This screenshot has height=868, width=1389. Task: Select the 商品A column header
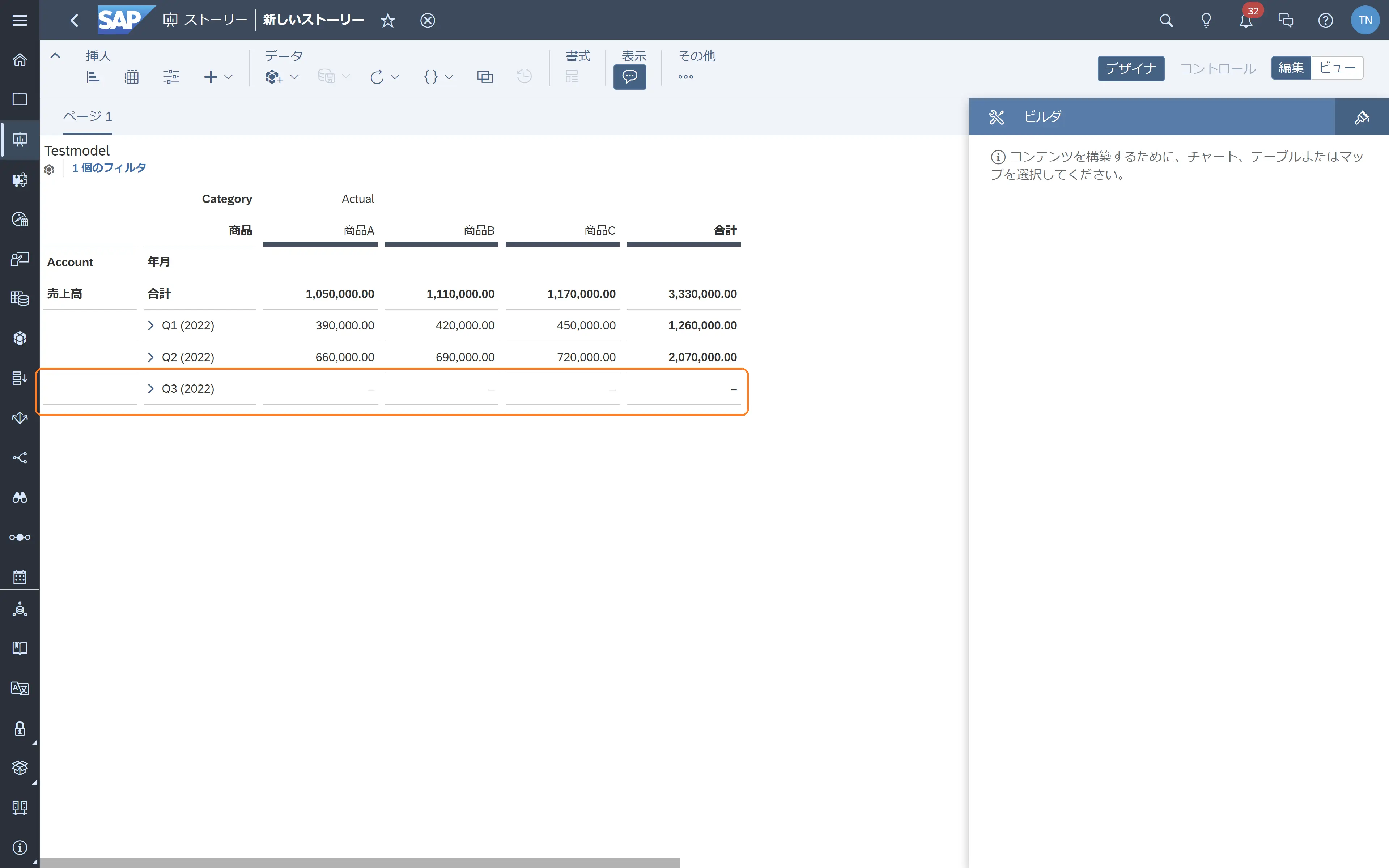coord(358,230)
